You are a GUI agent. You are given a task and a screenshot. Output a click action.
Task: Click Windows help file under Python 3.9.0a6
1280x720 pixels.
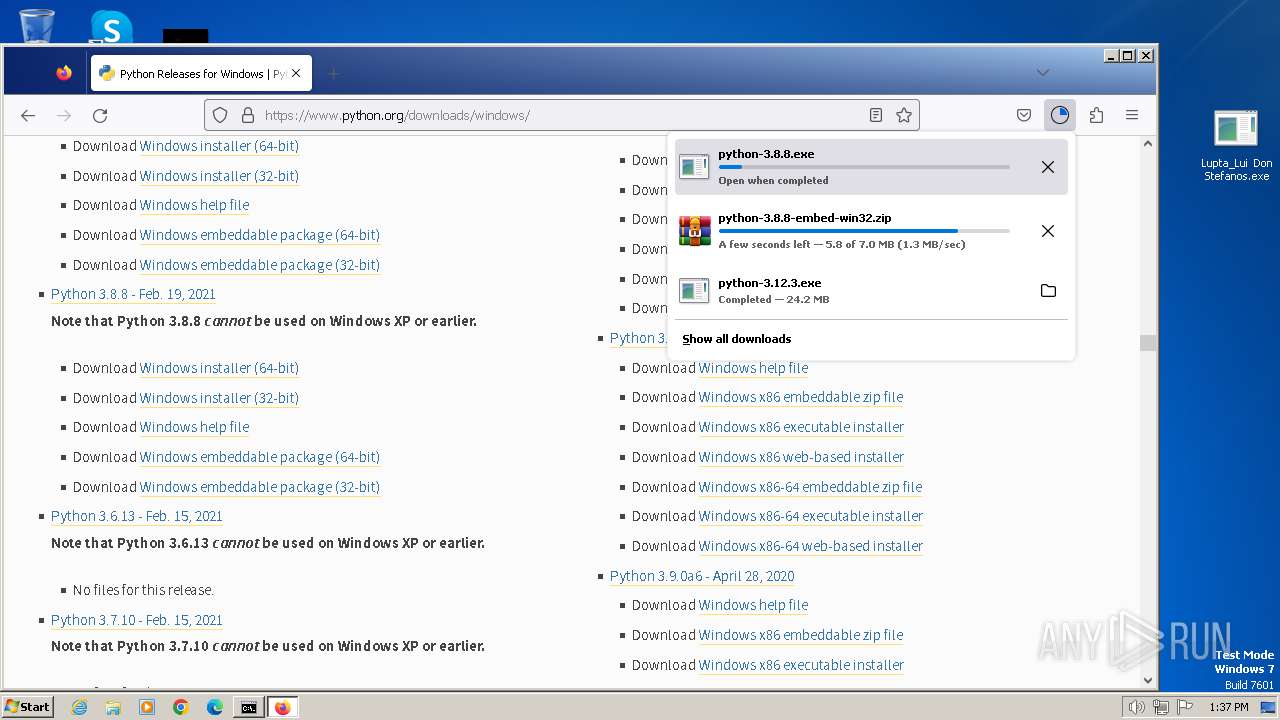click(753, 605)
